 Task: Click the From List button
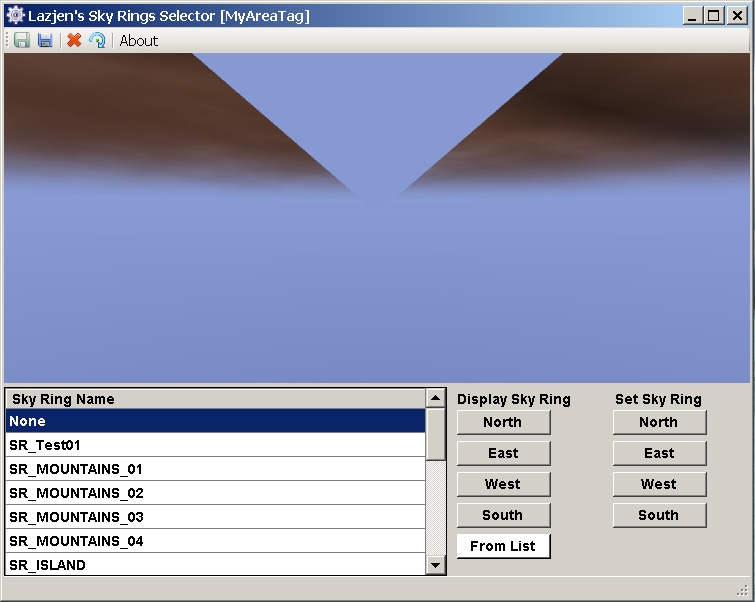[503, 546]
